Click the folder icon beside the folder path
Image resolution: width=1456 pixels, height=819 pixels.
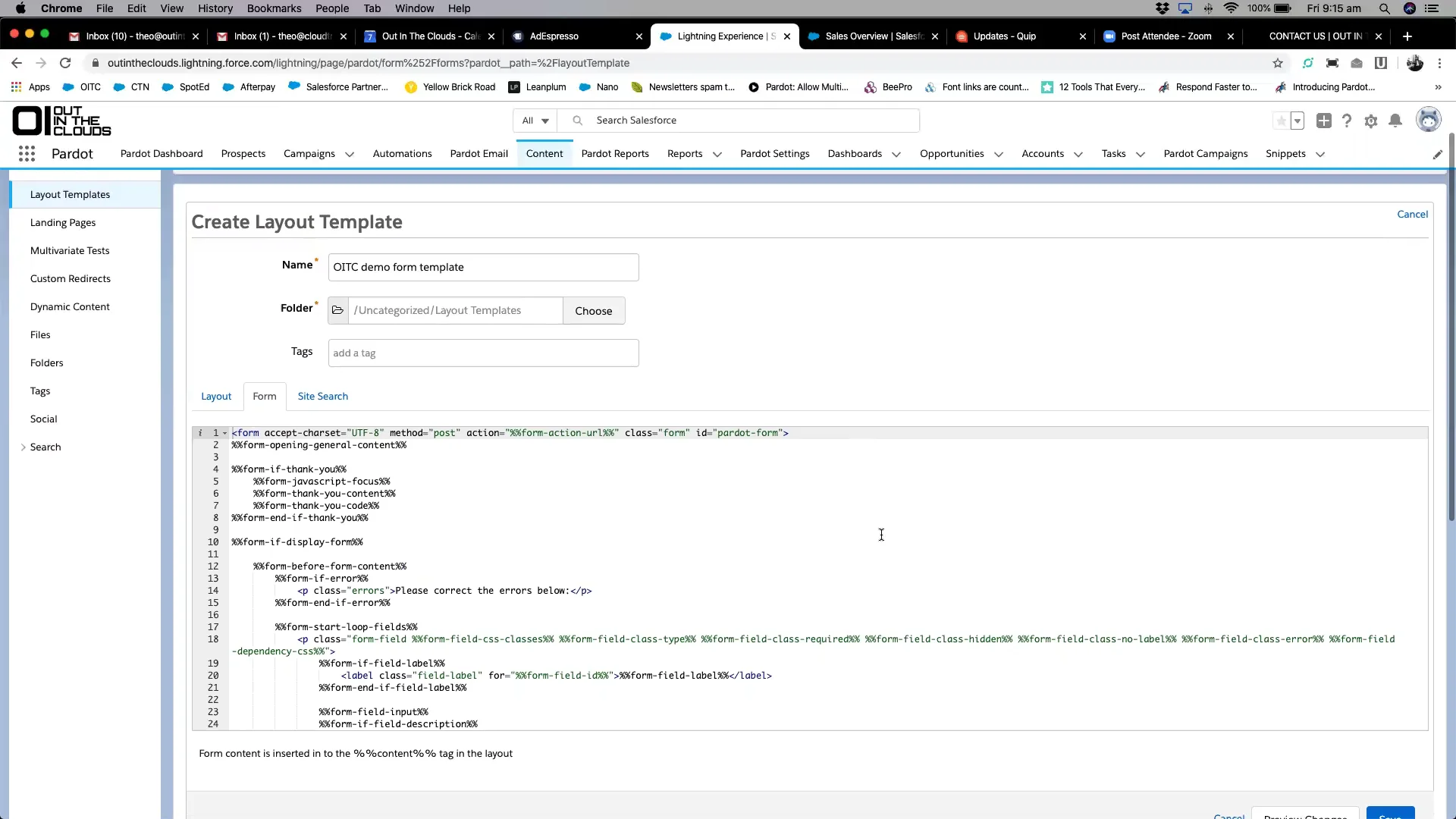tap(338, 310)
